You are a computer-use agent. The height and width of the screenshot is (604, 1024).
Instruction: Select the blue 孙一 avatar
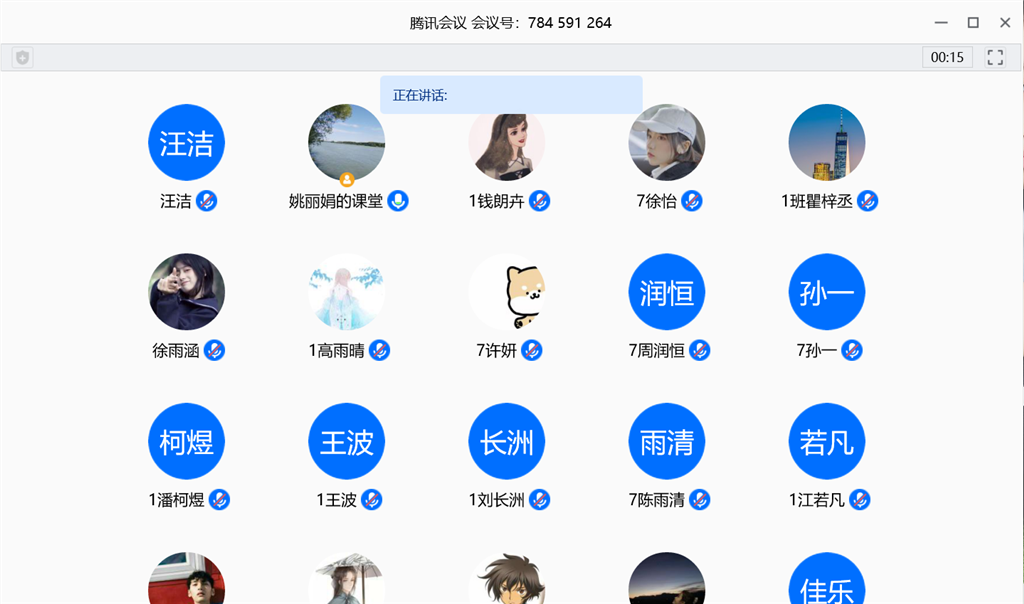click(x=827, y=292)
